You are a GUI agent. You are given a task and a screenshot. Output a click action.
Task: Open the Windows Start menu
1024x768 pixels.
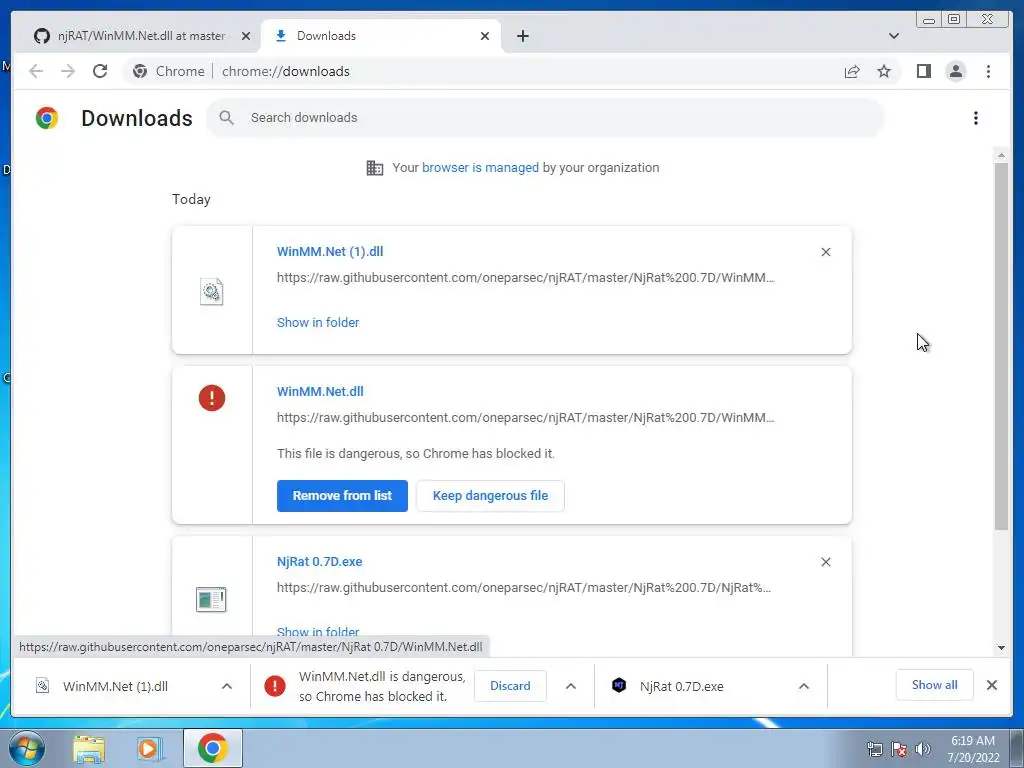coord(26,748)
